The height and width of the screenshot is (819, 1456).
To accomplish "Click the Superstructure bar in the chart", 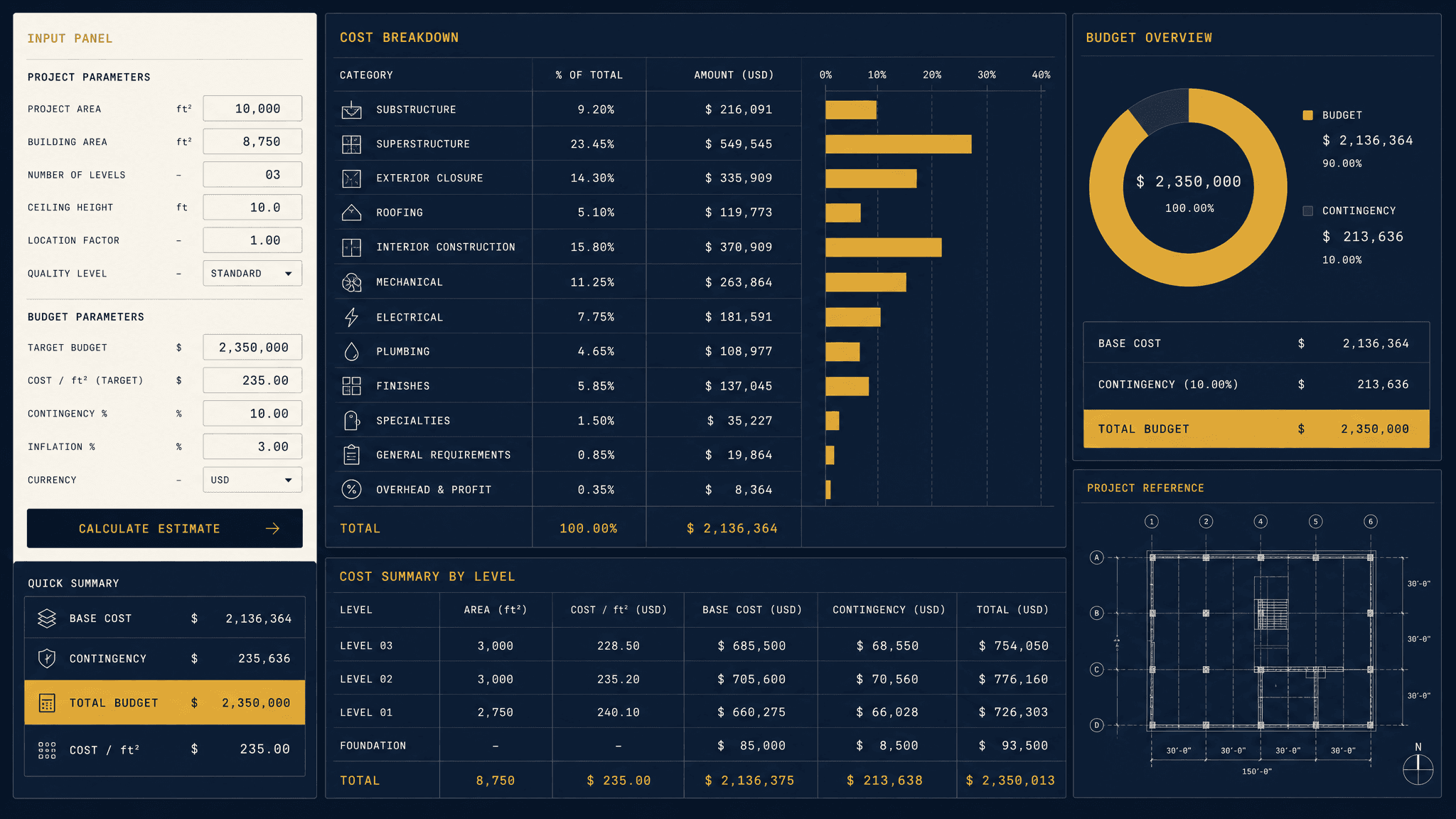I will [899, 144].
